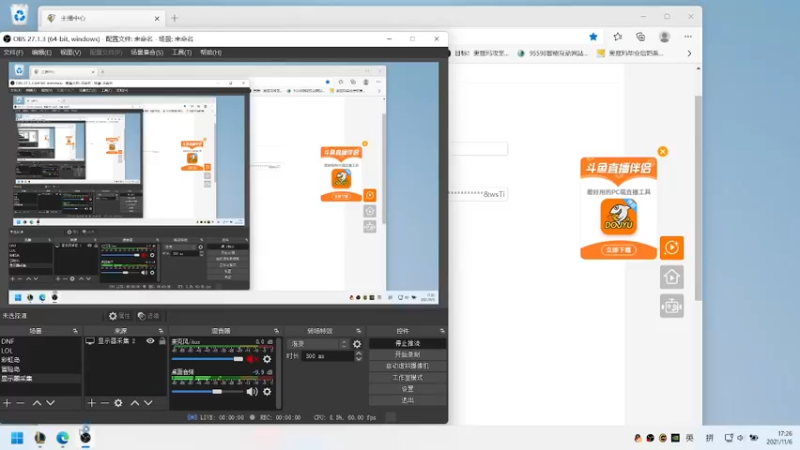
Task: Hide the 显示器采集 2 source with the eye icon
Action: [x=150, y=341]
